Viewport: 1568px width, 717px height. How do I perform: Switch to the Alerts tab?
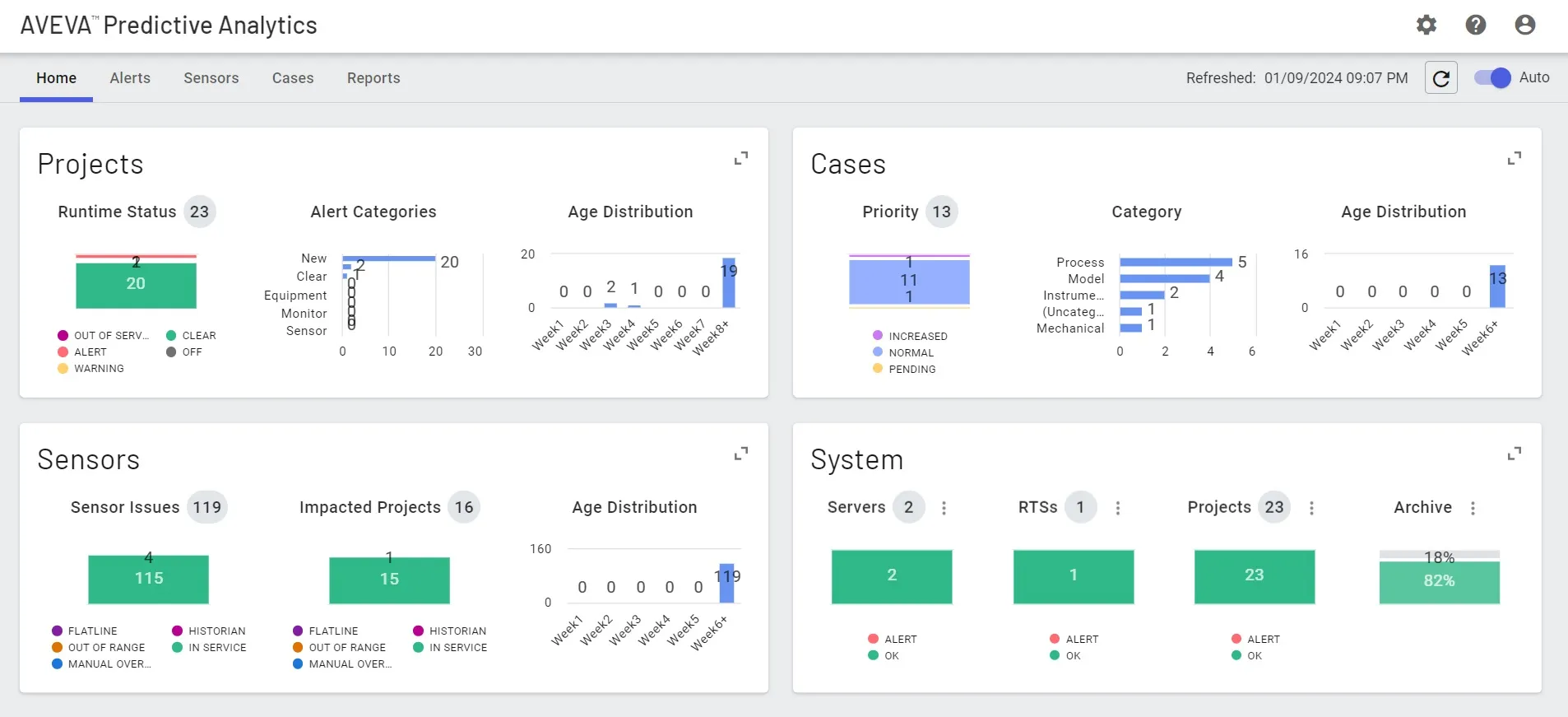click(x=130, y=77)
